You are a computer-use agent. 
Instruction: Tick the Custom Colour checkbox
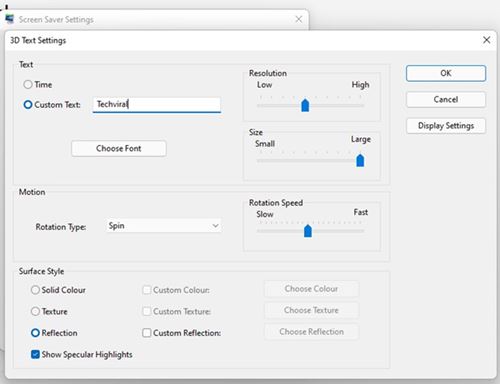click(146, 290)
